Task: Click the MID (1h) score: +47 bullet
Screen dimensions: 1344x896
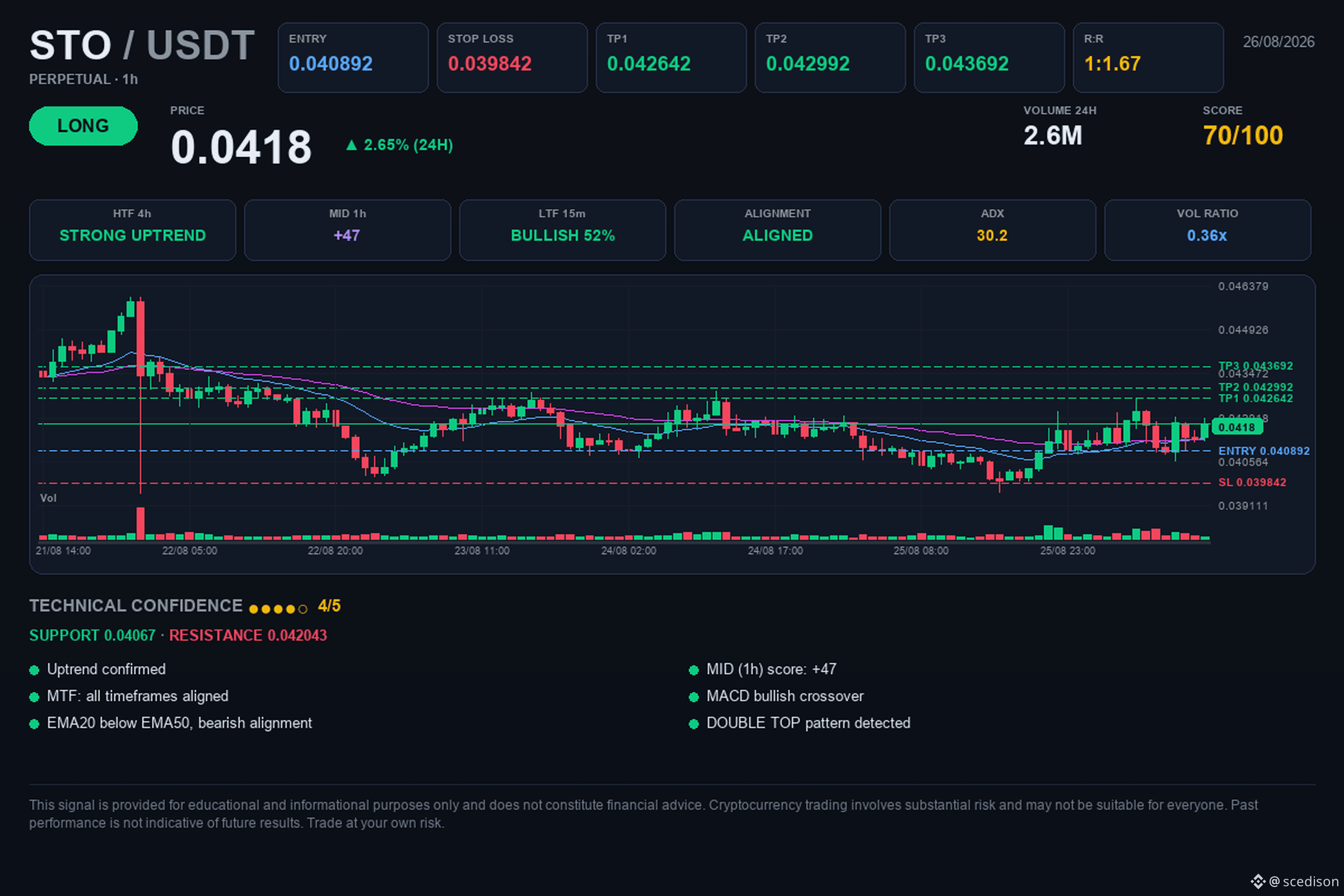Action: tap(763, 669)
